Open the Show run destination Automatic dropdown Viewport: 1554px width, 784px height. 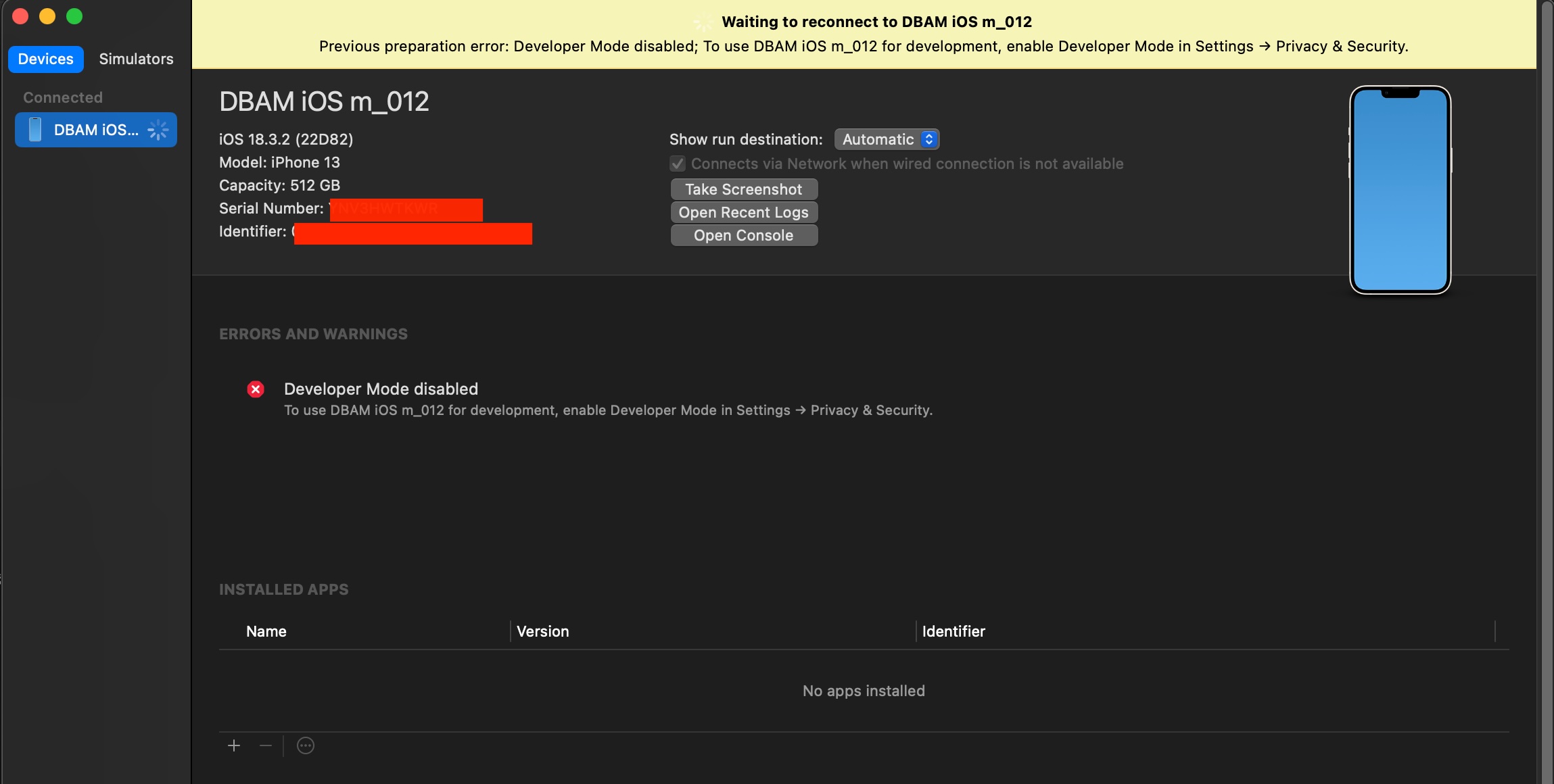pos(887,139)
